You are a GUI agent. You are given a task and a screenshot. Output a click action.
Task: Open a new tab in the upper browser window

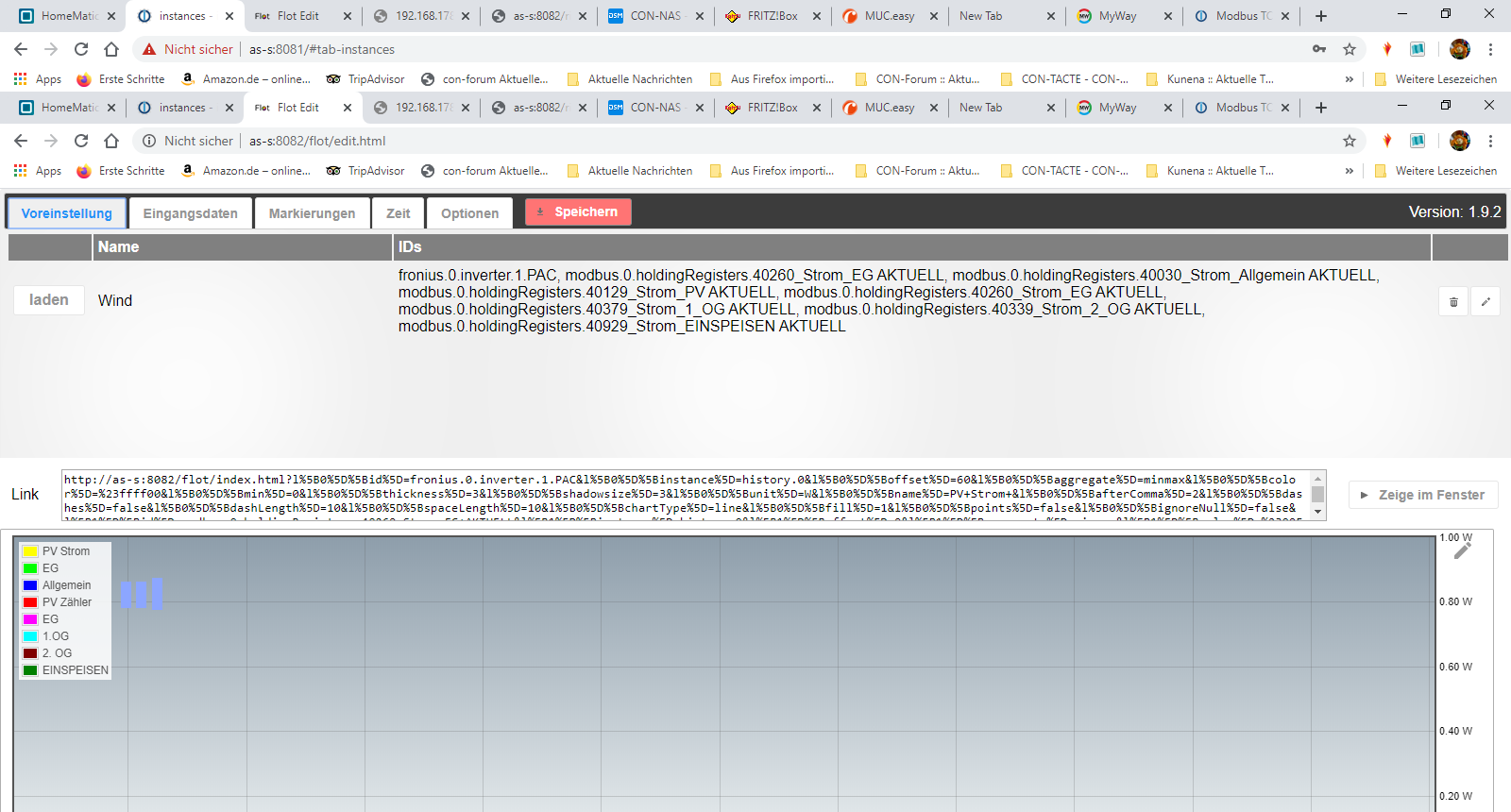coord(1321,16)
